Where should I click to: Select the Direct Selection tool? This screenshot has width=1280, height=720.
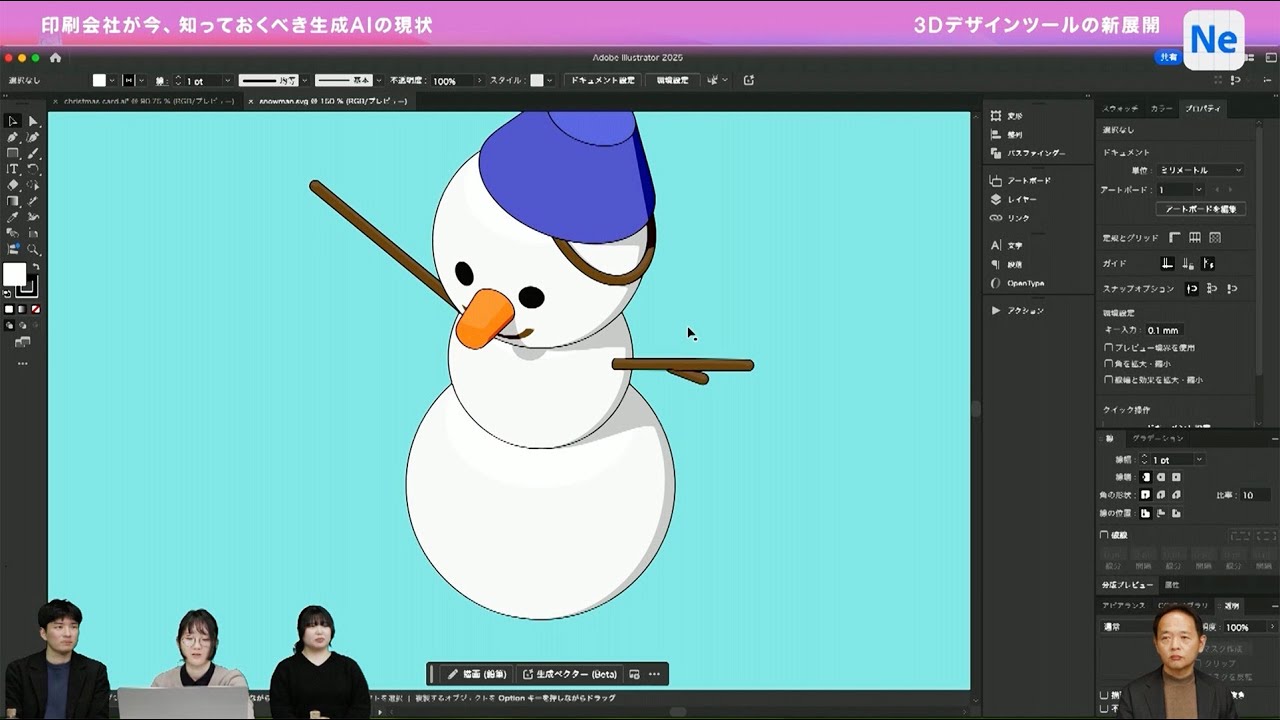pyautogui.click(x=33, y=121)
